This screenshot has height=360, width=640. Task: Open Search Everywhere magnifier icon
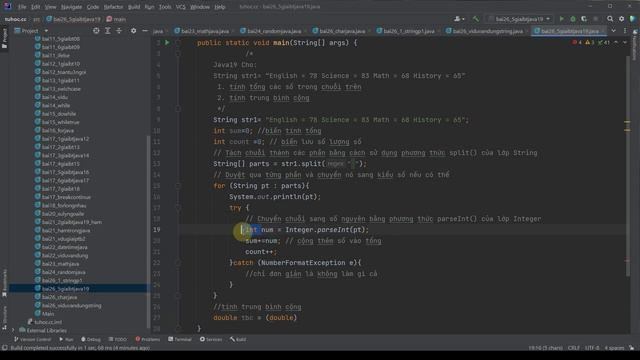point(610,19)
